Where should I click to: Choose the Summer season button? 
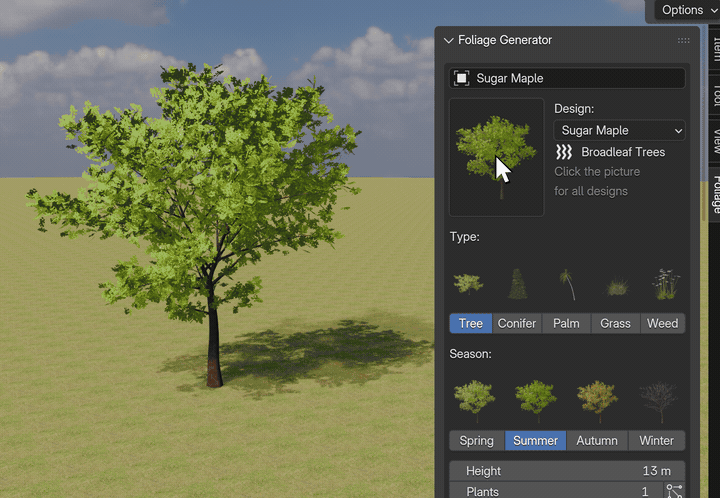(x=535, y=441)
